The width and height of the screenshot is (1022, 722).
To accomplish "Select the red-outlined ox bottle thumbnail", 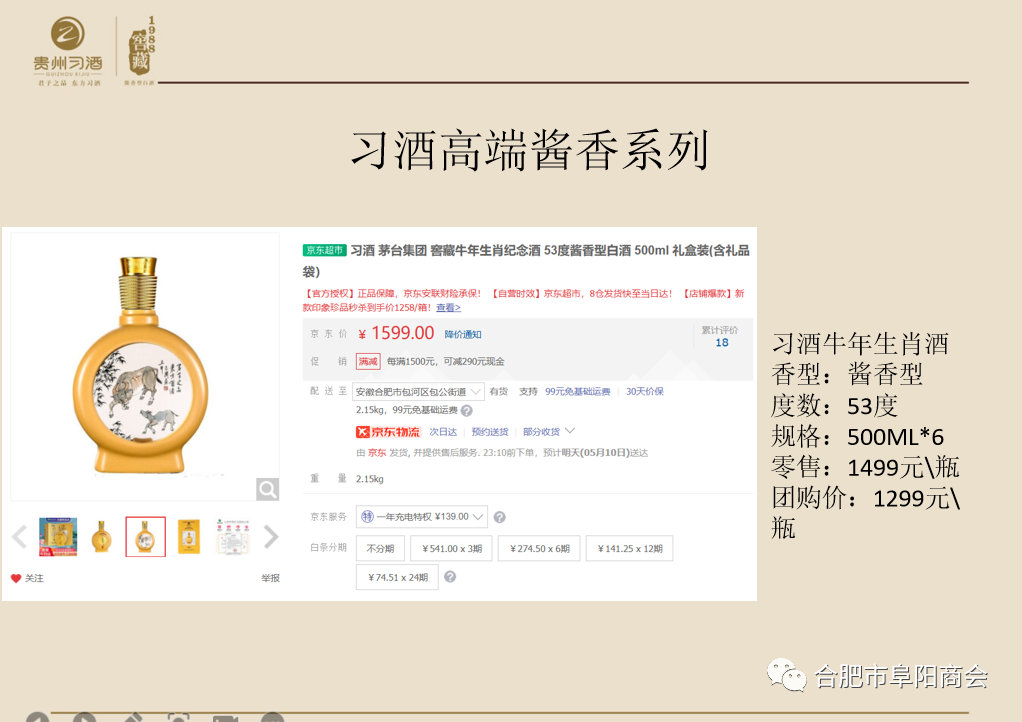I will pyautogui.click(x=145, y=537).
